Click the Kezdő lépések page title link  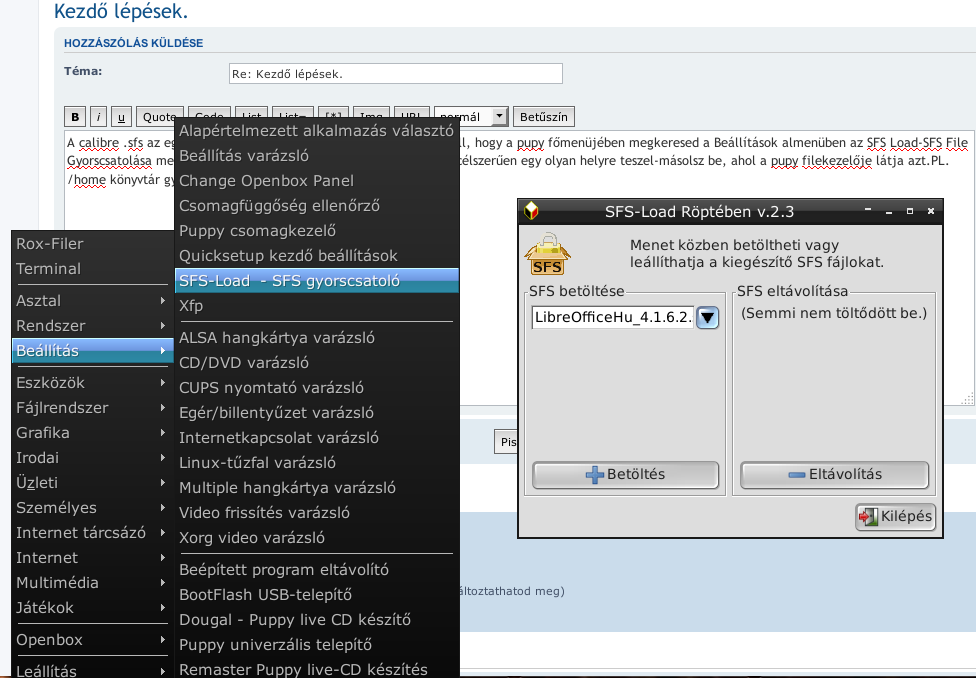coord(121,11)
